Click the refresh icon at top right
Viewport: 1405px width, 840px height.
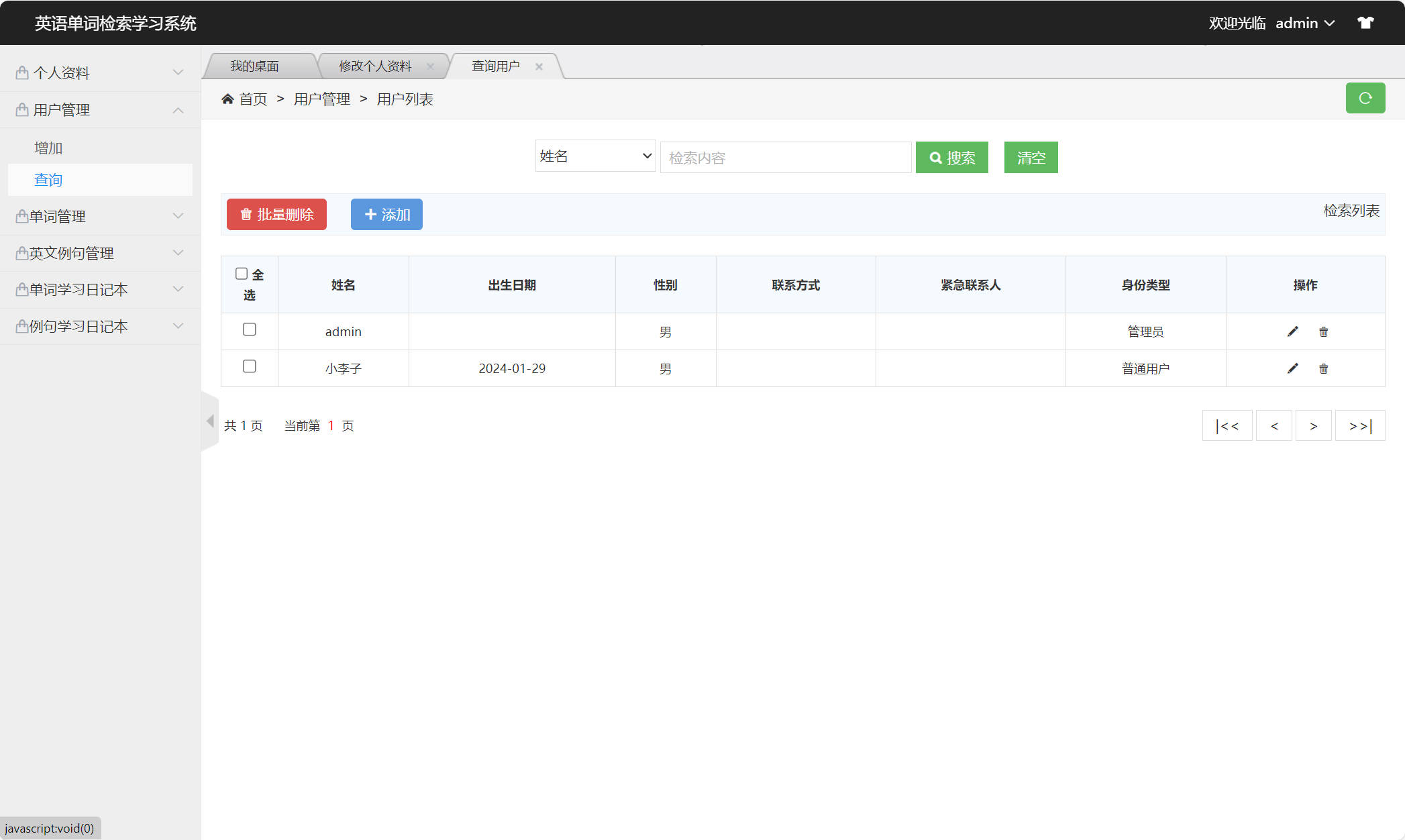click(1365, 98)
